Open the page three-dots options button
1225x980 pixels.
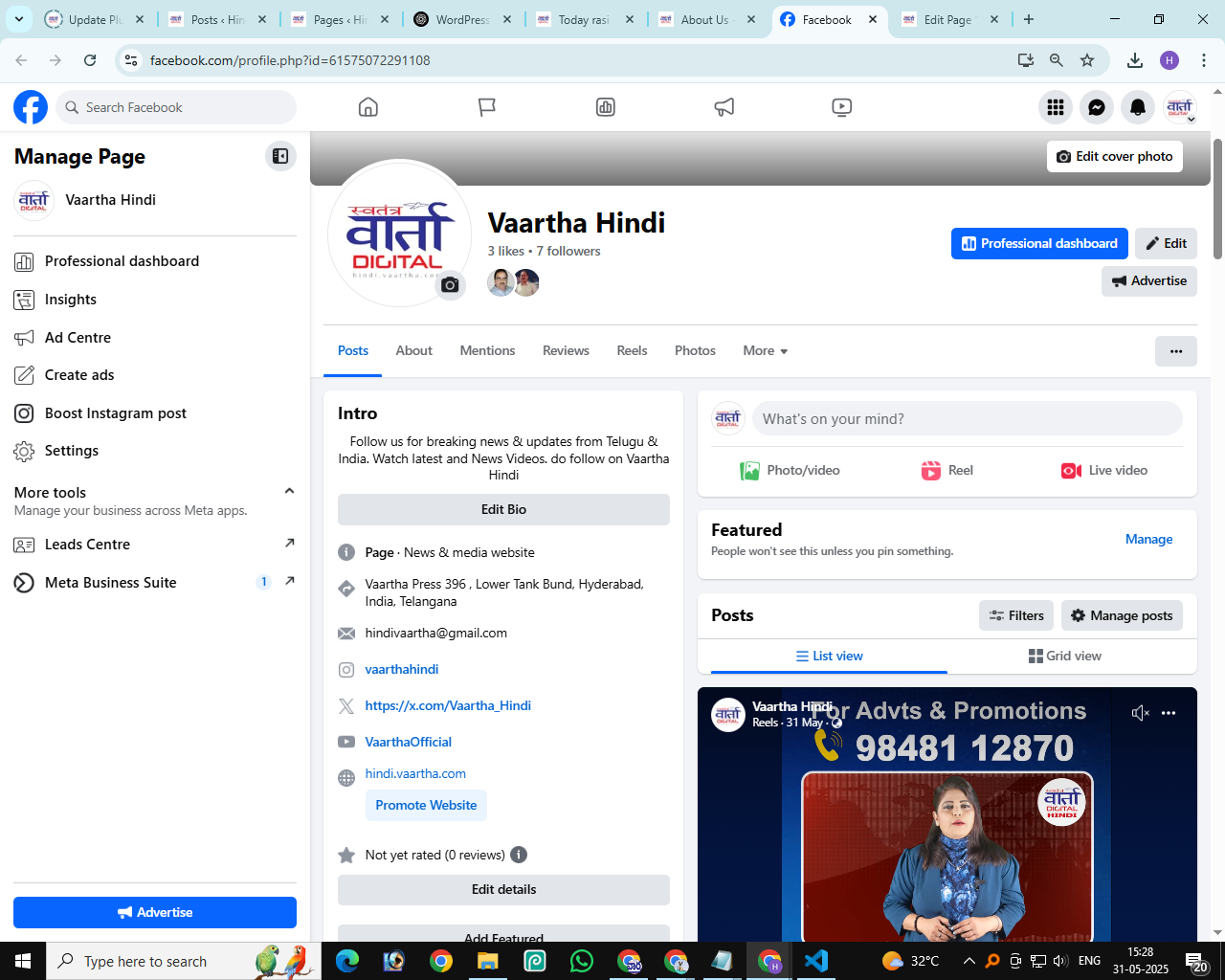click(x=1176, y=351)
